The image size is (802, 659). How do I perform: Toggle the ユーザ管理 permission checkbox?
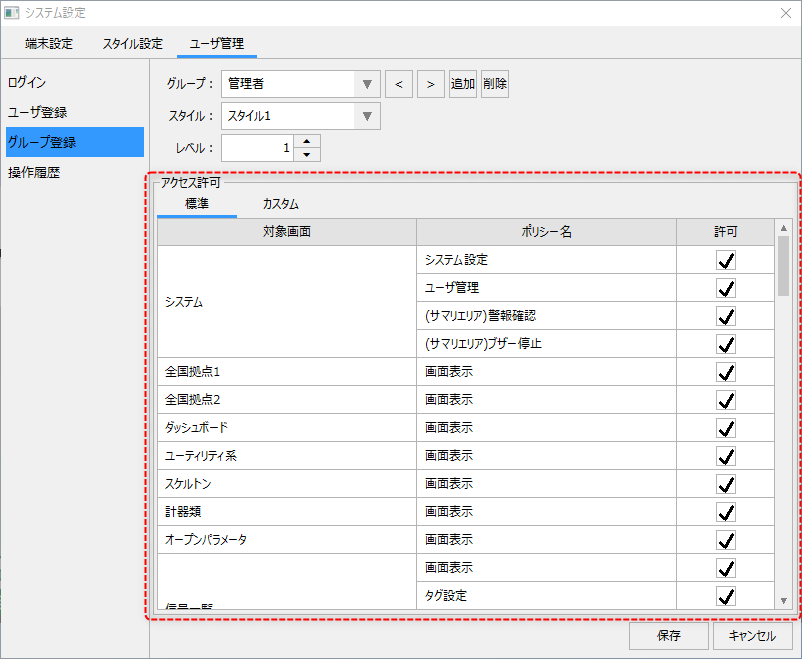726,288
